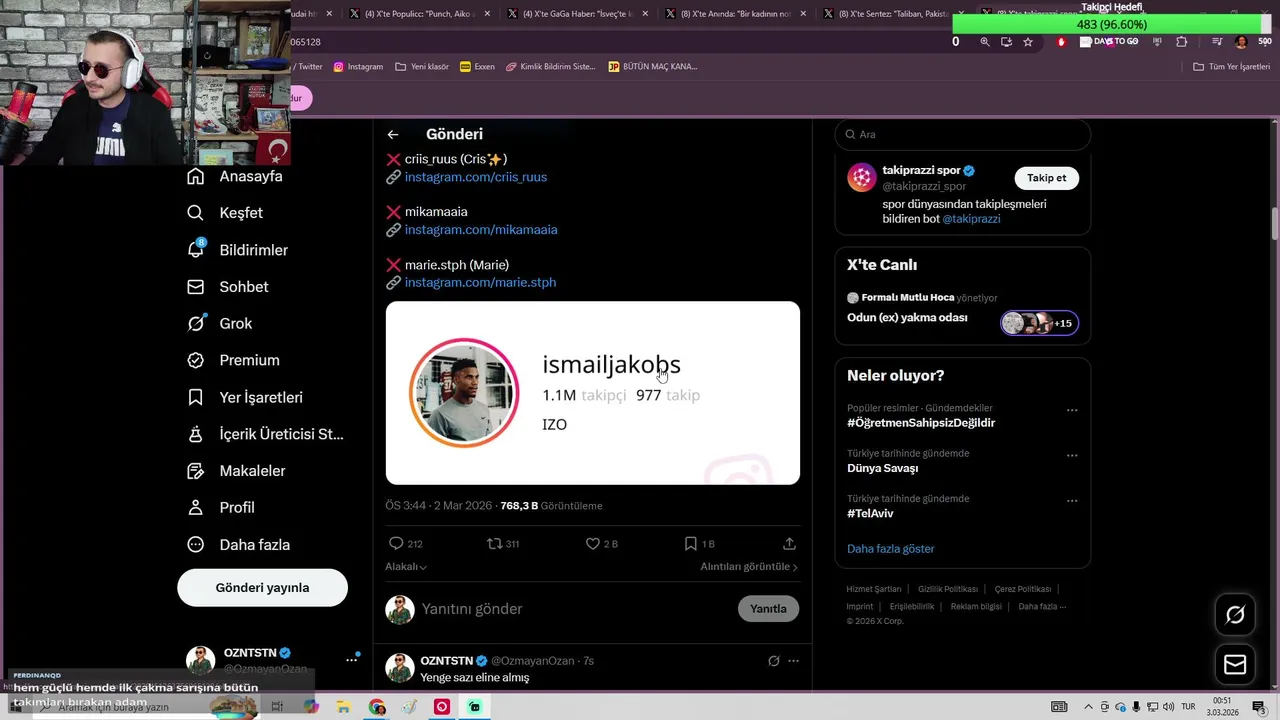Open Premium in the sidebar
The width and height of the screenshot is (1280, 720).
coord(233,360)
